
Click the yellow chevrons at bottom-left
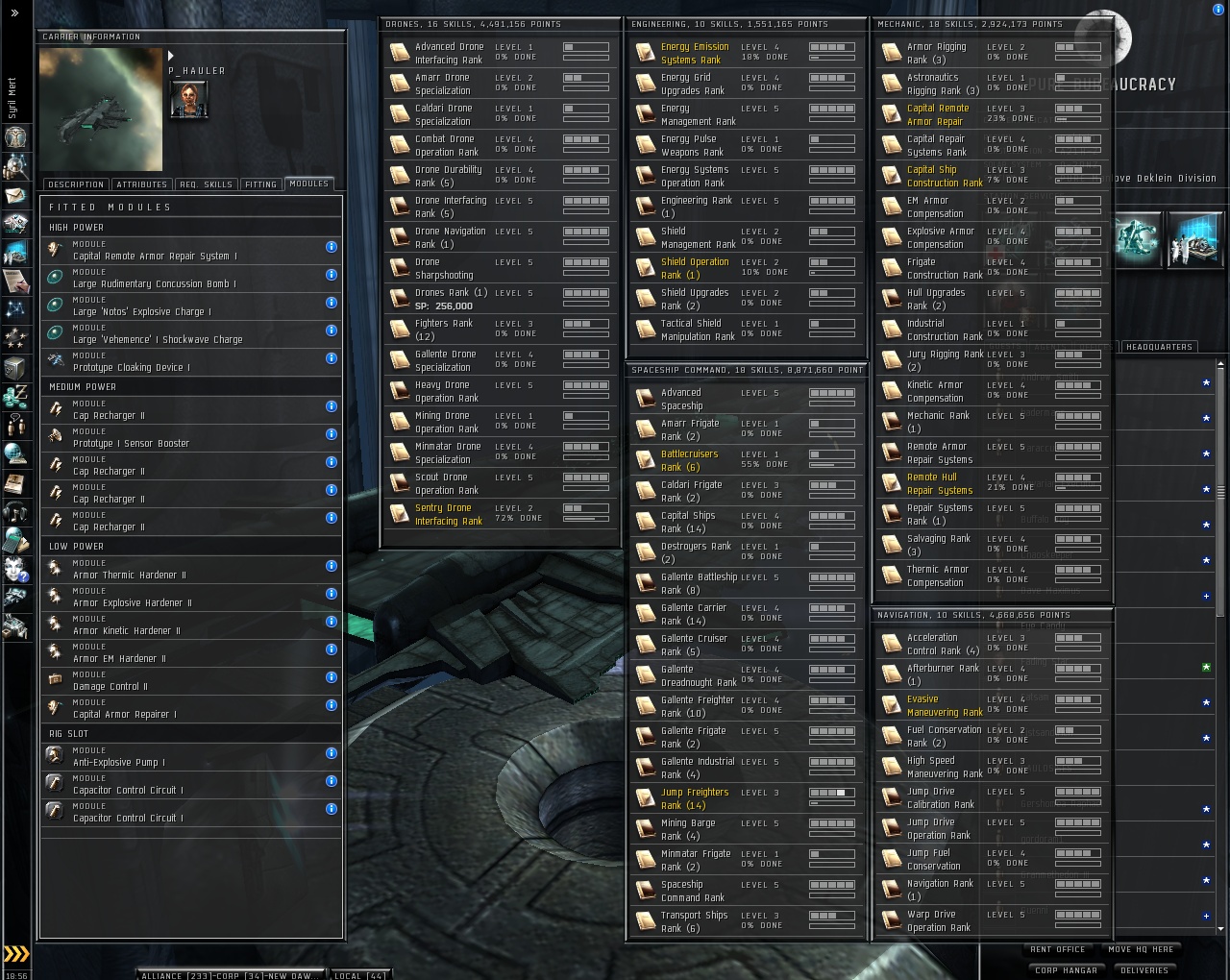(16, 954)
